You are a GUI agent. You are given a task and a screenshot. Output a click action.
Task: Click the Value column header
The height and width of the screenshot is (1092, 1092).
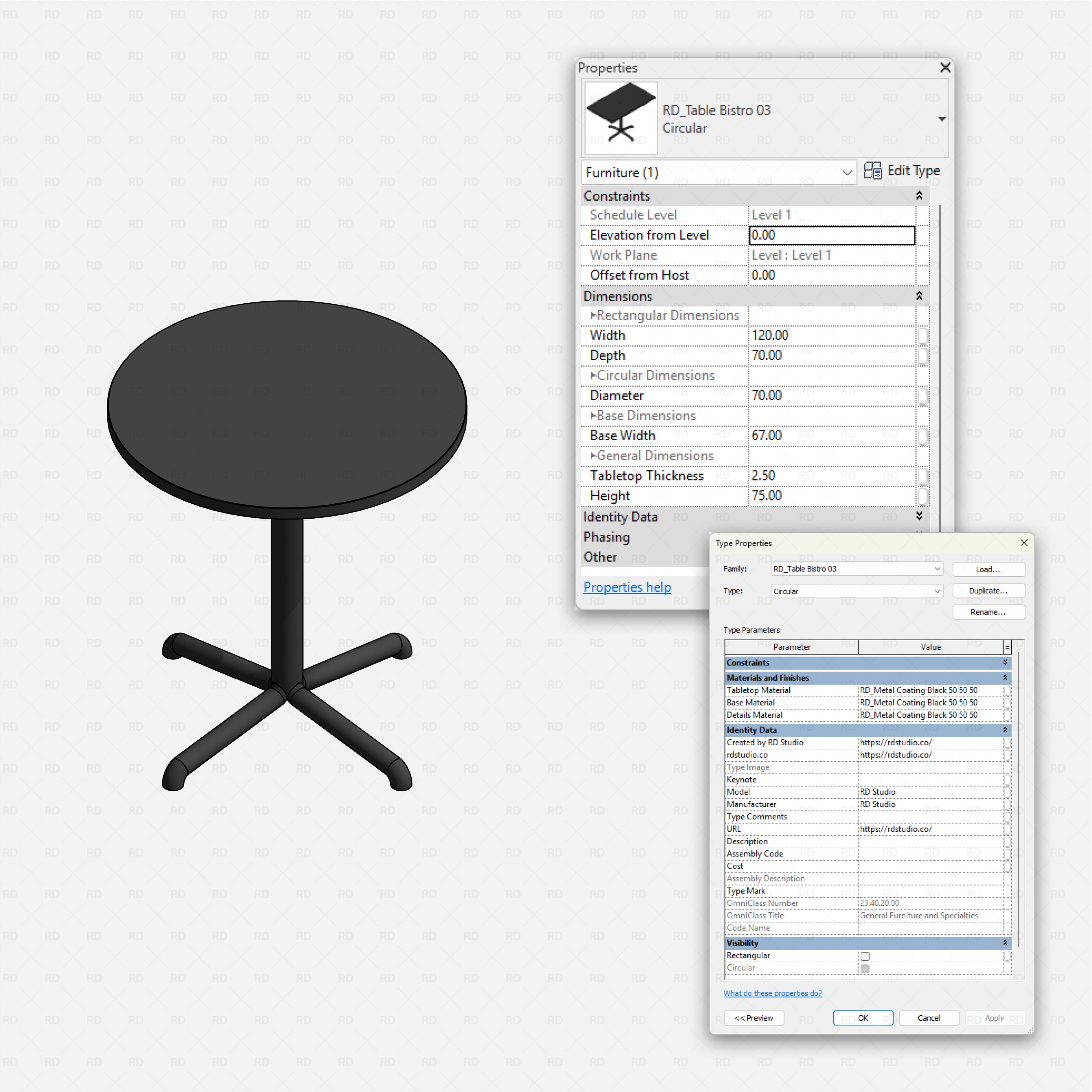click(x=930, y=647)
